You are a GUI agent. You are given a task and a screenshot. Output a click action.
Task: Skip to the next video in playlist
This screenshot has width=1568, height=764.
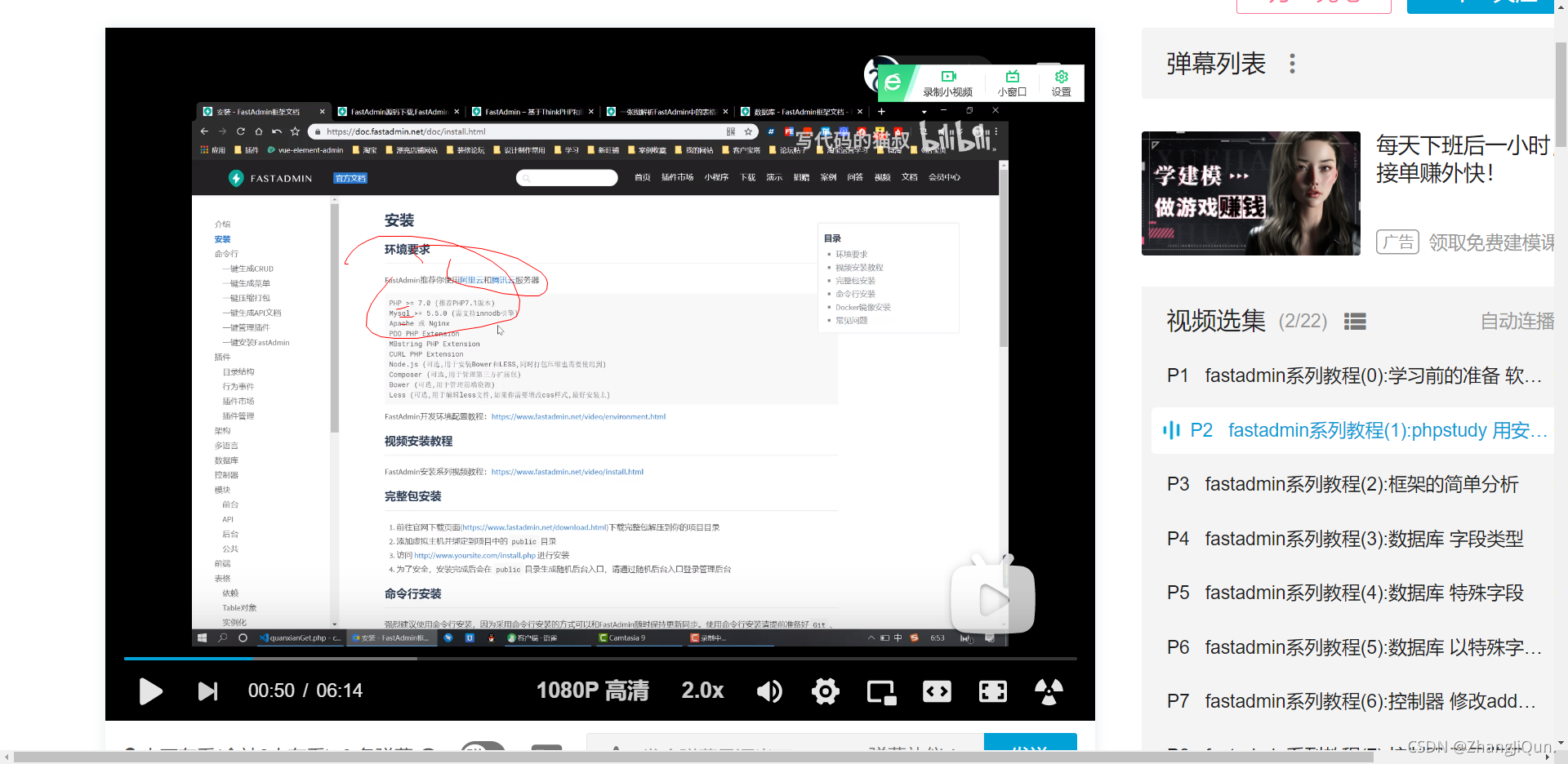(x=208, y=691)
